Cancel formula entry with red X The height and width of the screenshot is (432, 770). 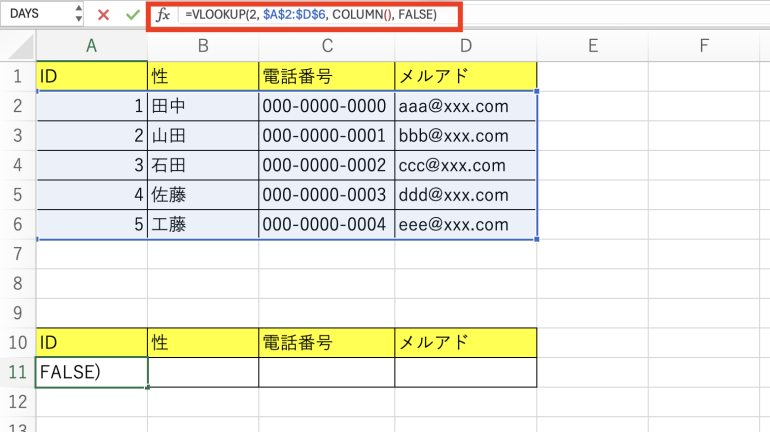click(103, 15)
